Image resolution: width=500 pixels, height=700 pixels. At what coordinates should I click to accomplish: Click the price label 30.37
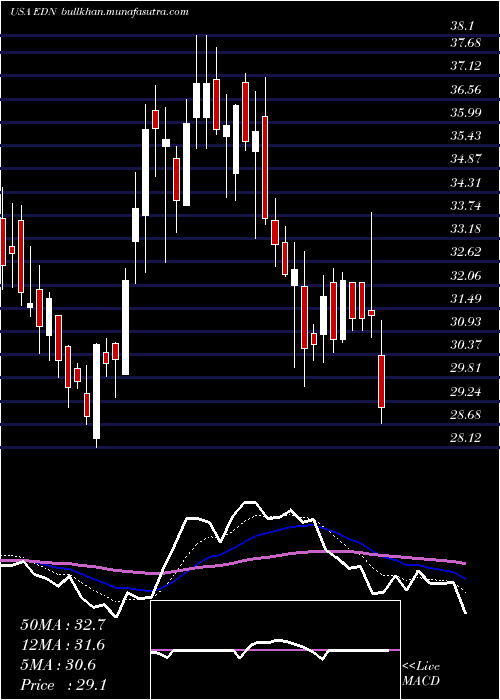pos(466,345)
